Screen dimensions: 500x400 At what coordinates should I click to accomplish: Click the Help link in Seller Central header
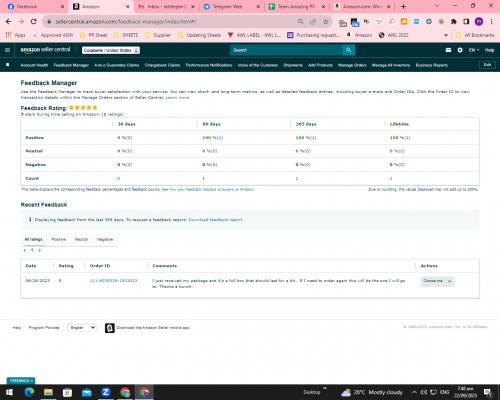pyautogui.click(x=489, y=50)
